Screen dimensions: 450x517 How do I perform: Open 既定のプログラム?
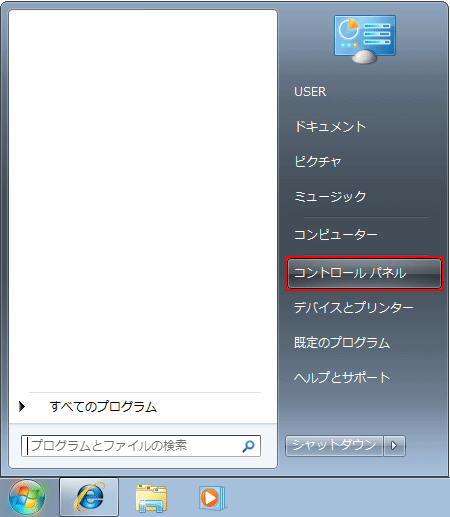[x=342, y=343]
